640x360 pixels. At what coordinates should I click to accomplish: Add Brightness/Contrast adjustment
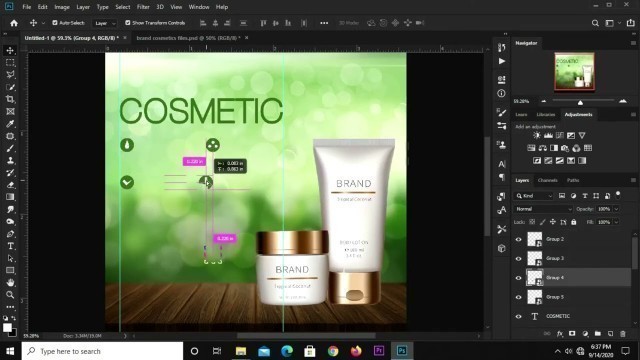tap(537, 136)
